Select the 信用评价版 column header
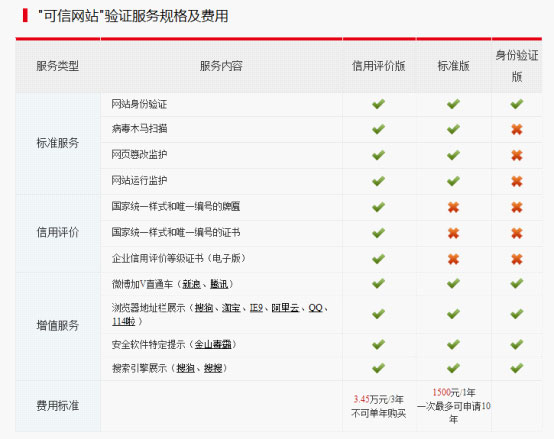This screenshot has width=554, height=439. point(378,66)
